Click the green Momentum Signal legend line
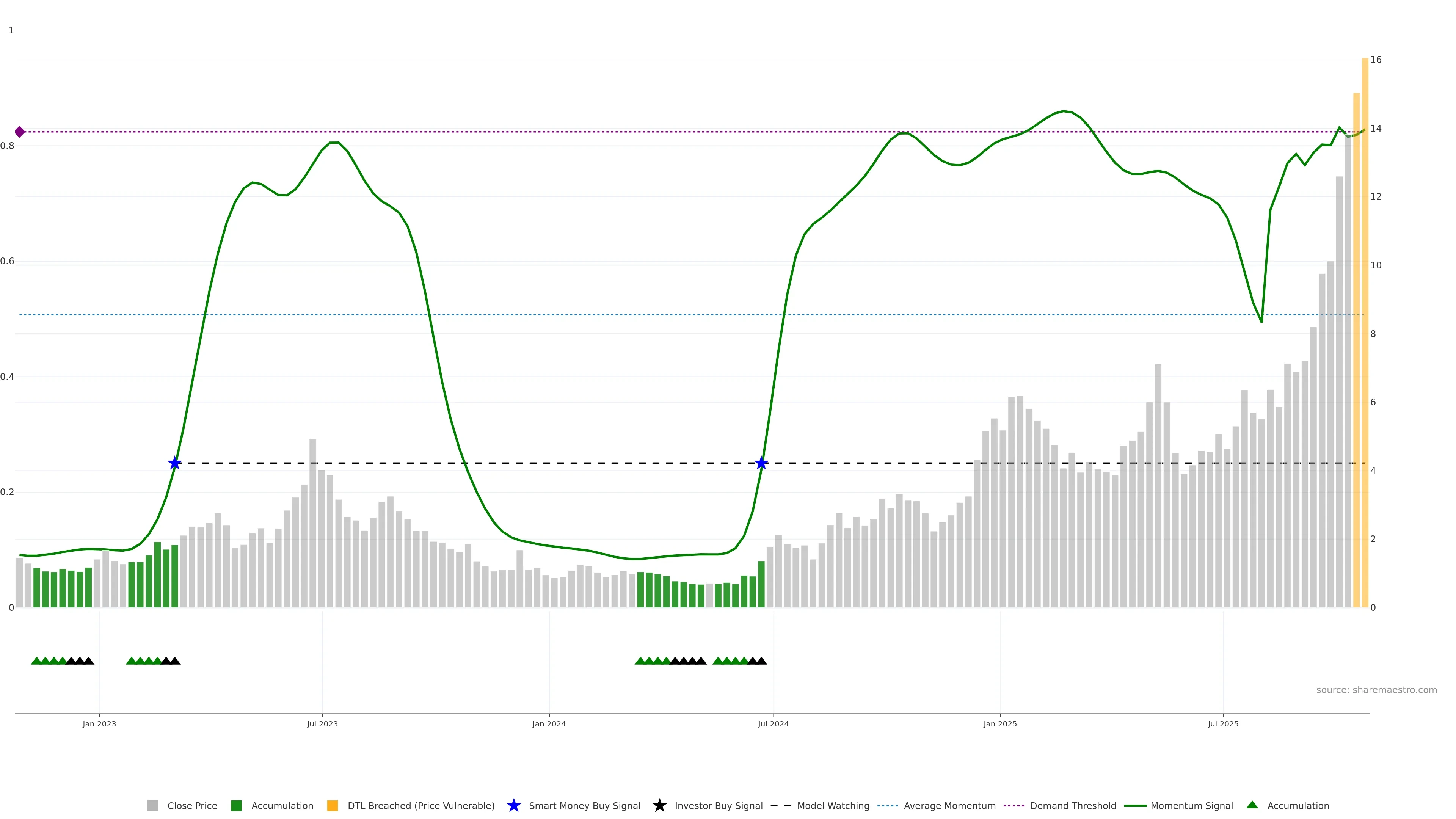The height and width of the screenshot is (819, 1456). [1135, 805]
